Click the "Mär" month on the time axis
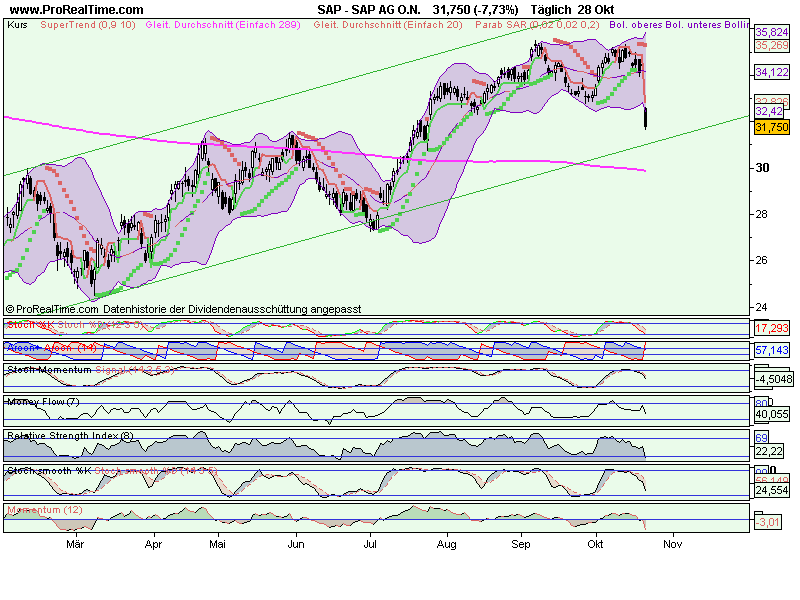 (75, 544)
